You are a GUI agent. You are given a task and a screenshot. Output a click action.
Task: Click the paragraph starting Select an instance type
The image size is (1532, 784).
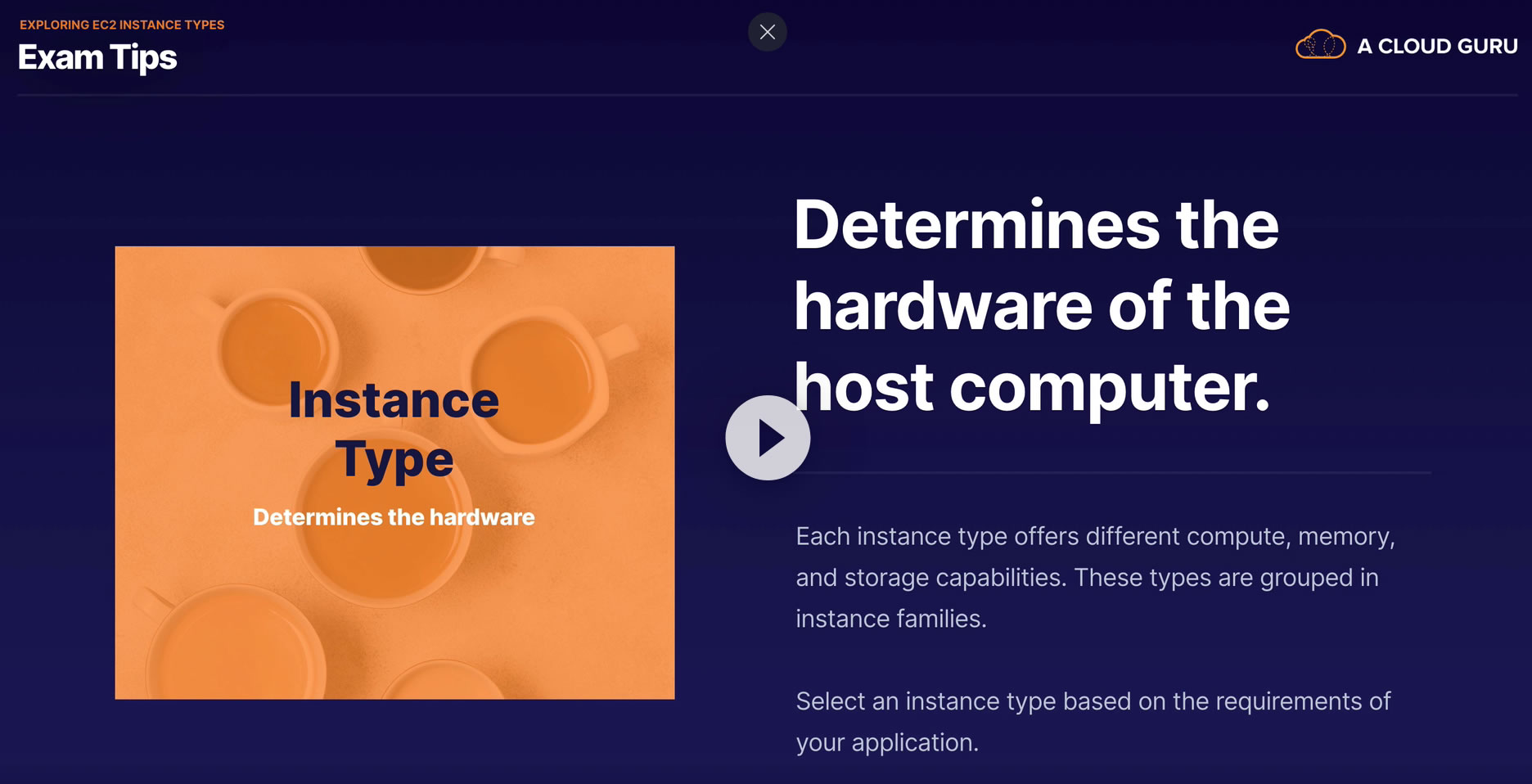(1093, 721)
